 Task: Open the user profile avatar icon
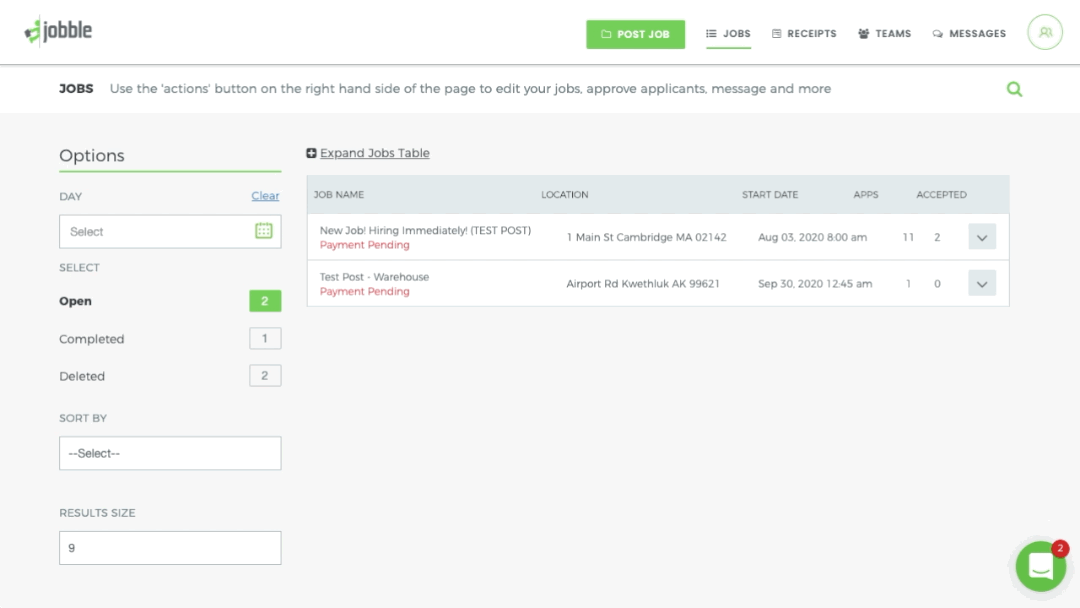pos(1045,32)
